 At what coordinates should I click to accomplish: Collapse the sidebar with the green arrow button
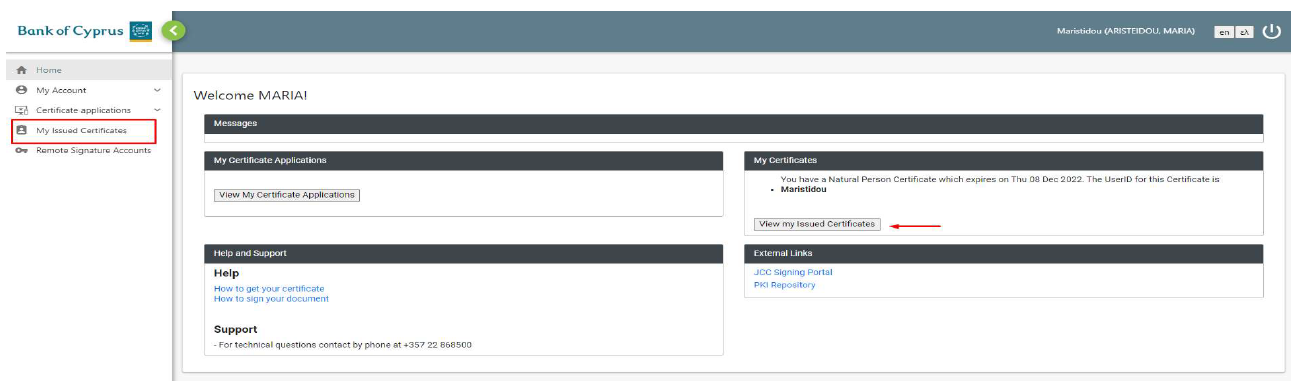pos(174,31)
